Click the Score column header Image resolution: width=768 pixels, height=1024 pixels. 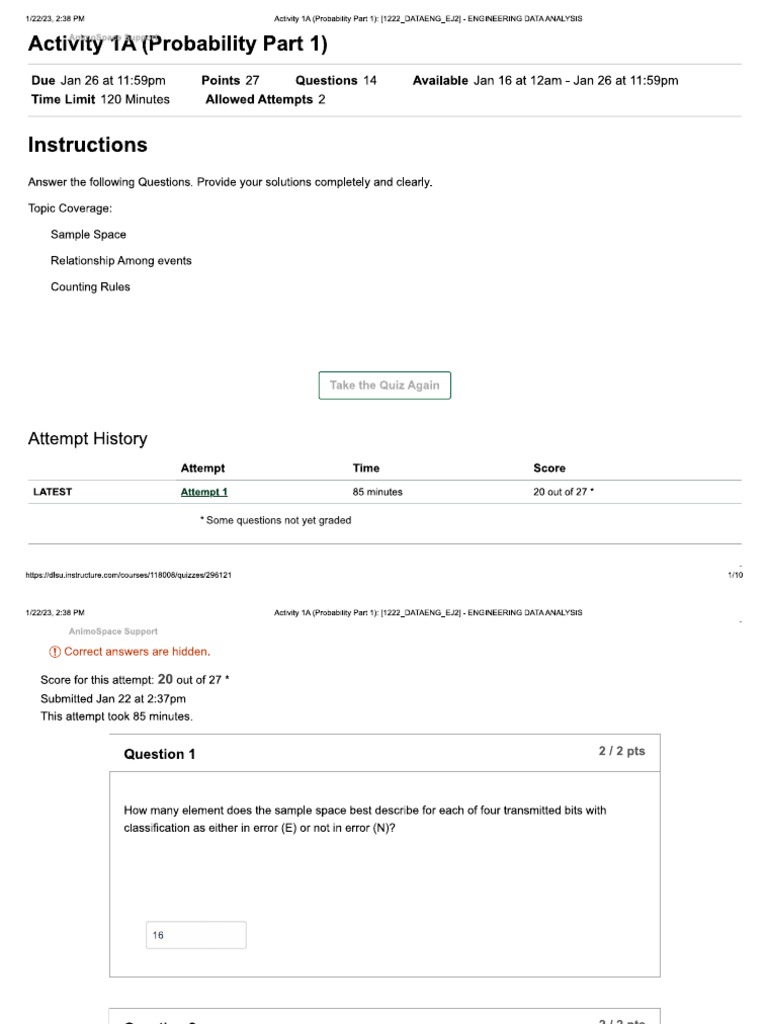549,468
